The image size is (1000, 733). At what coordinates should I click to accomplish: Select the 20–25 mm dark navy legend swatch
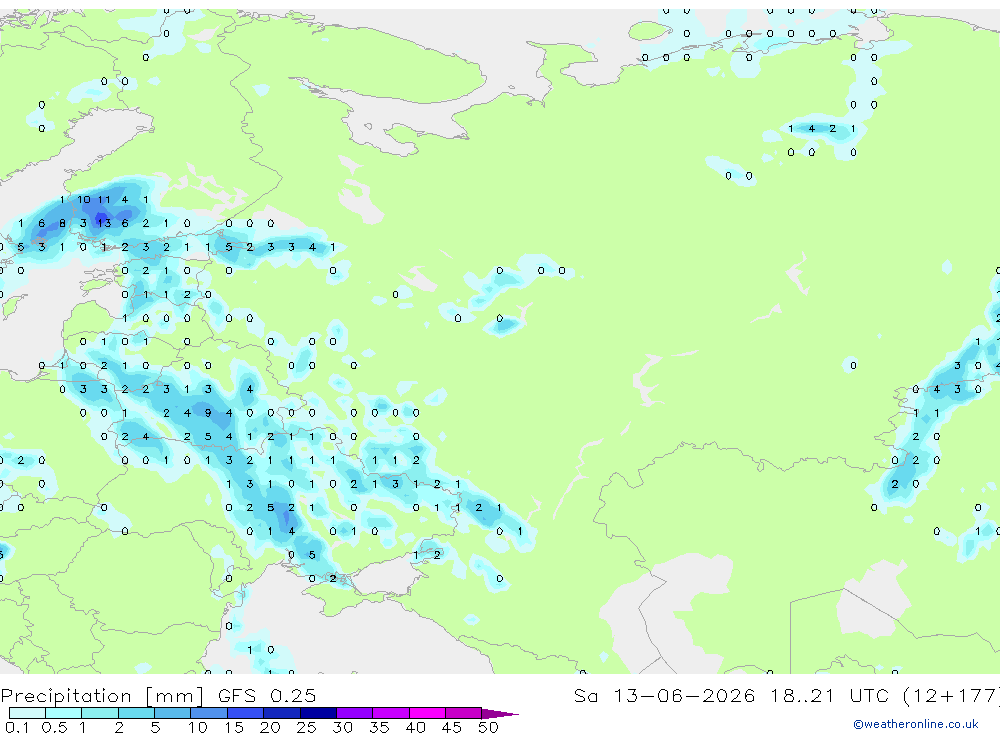281,713
